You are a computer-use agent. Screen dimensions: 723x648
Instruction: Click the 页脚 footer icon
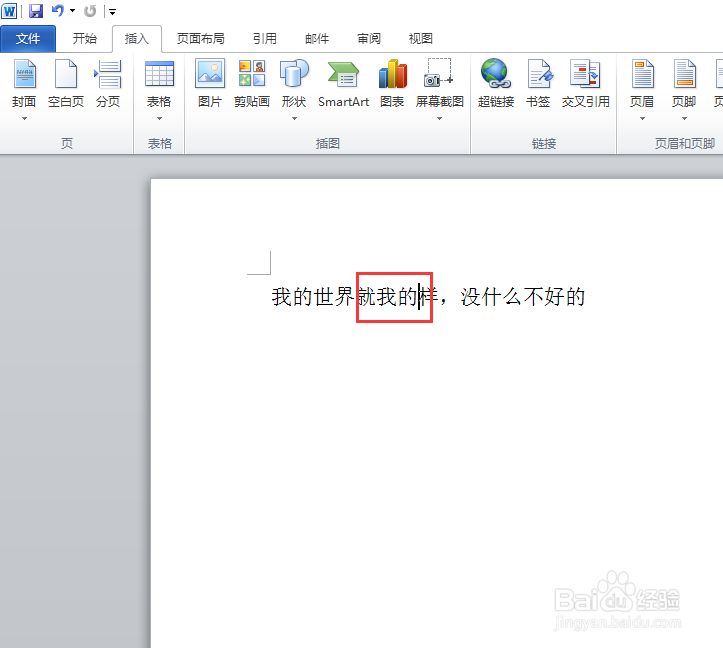pyautogui.click(x=684, y=74)
